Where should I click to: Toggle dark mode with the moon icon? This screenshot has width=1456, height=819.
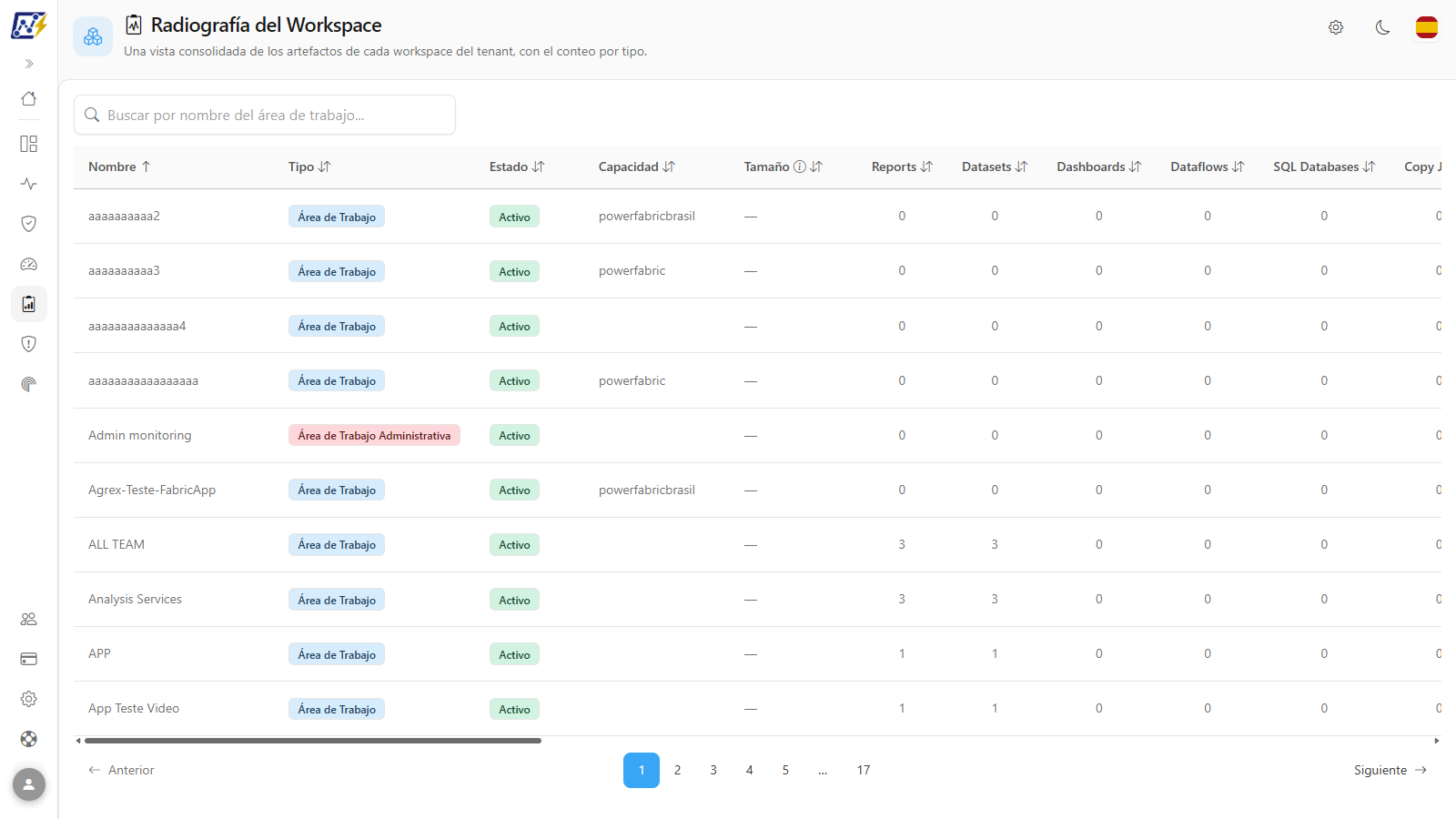1382,27
